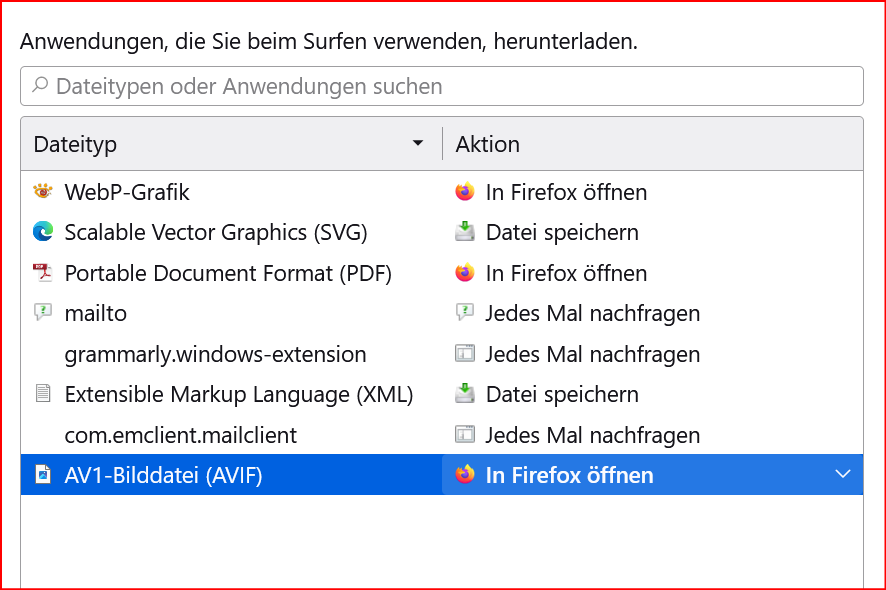Click the AV1-Bilddatei file icon

(43, 475)
